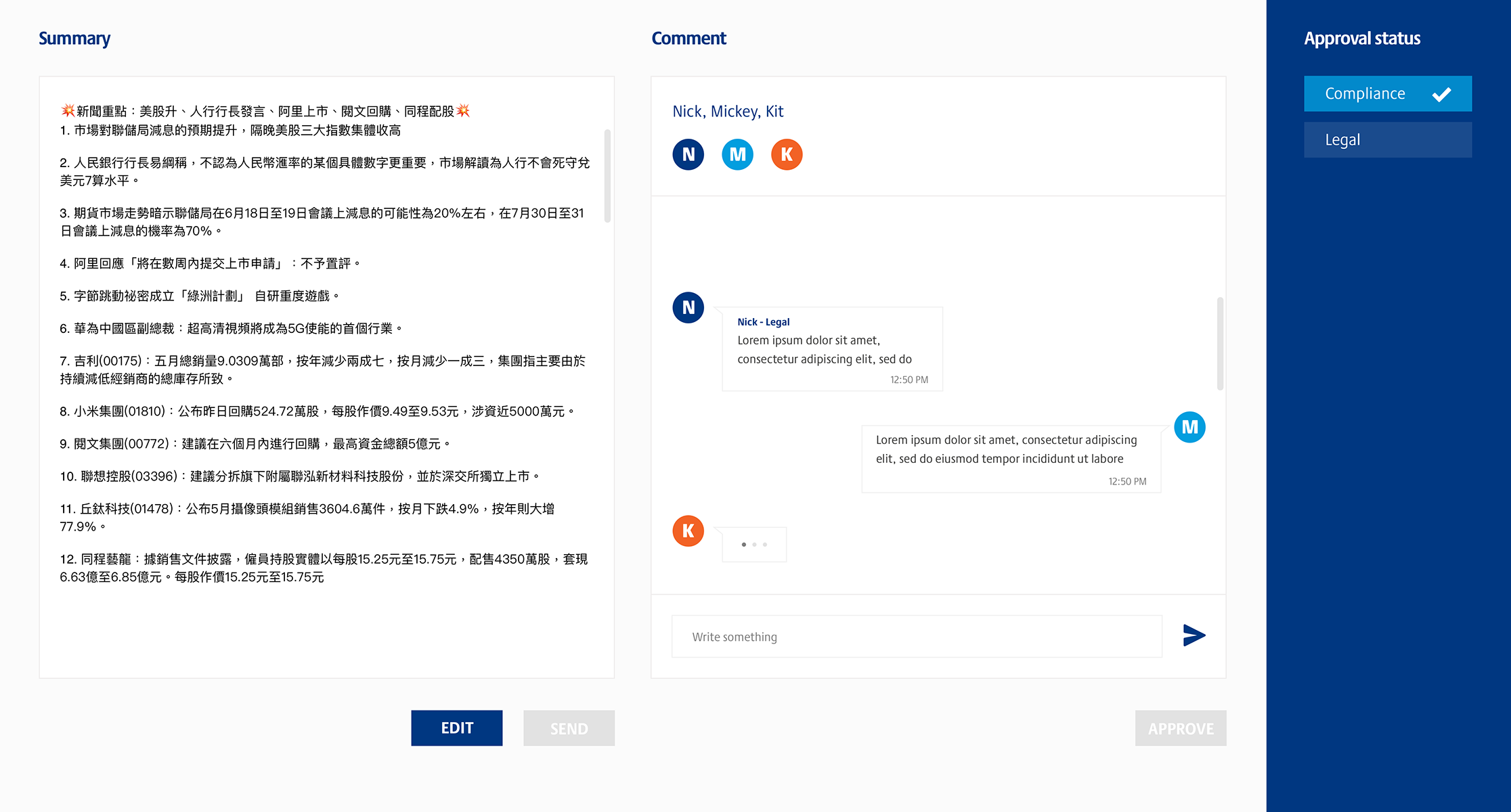1511x812 pixels.
Task: Click Mickey's blue avatar in participants header
Action: 738,154
